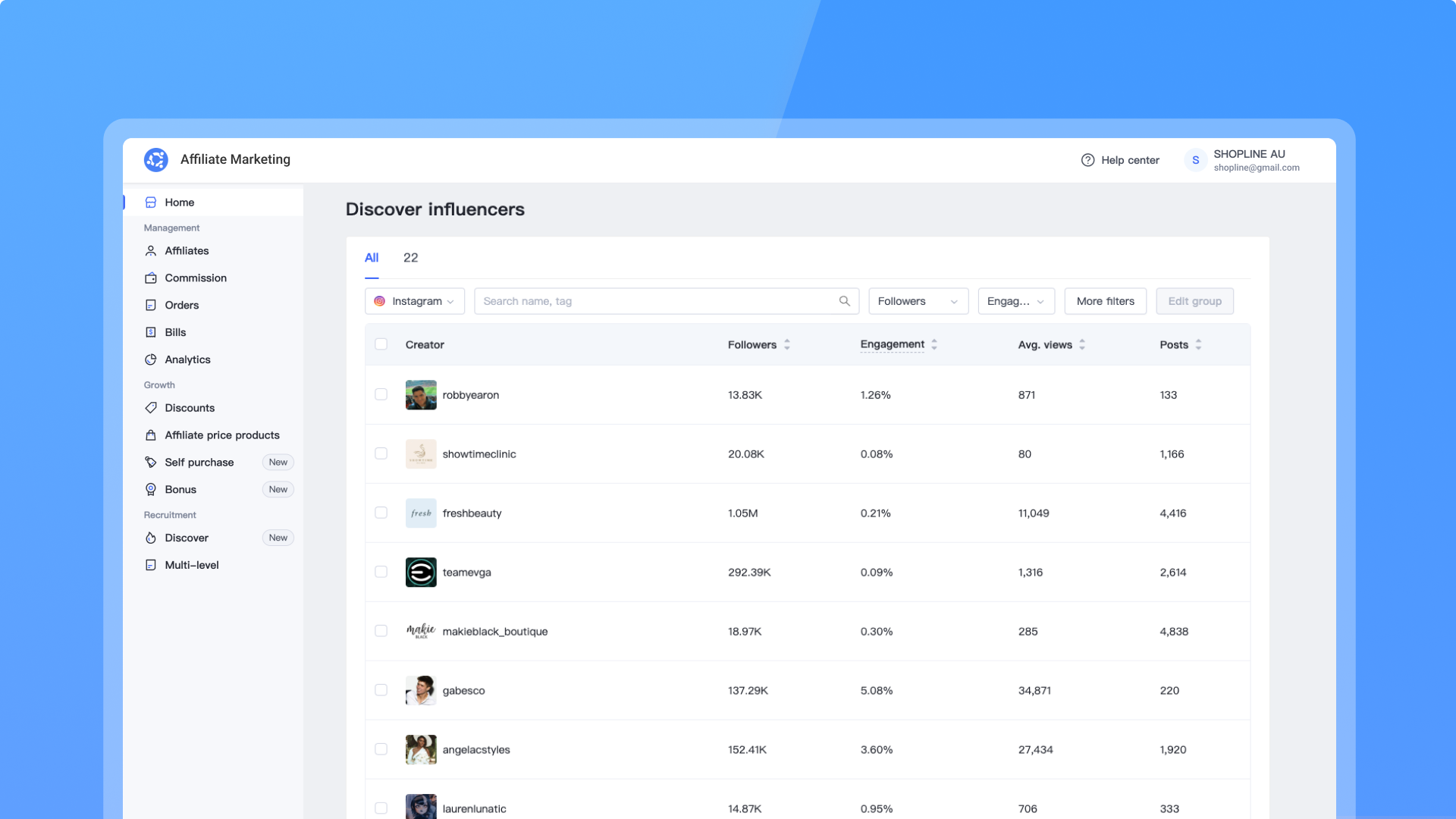Image resolution: width=1456 pixels, height=819 pixels.
Task: Click the Bonus medal icon
Action: [151, 490]
